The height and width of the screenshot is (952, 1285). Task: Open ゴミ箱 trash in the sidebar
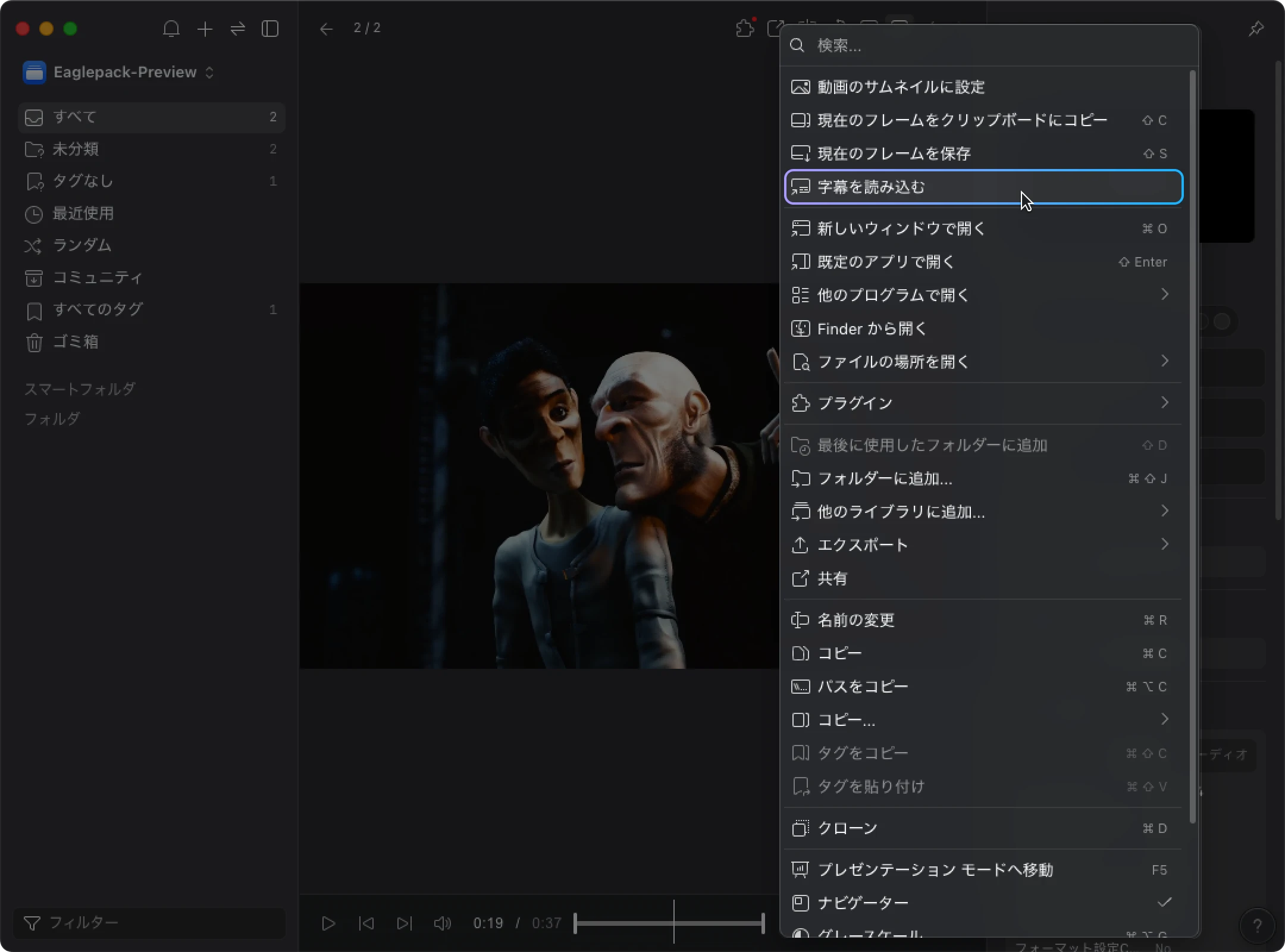click(152, 342)
